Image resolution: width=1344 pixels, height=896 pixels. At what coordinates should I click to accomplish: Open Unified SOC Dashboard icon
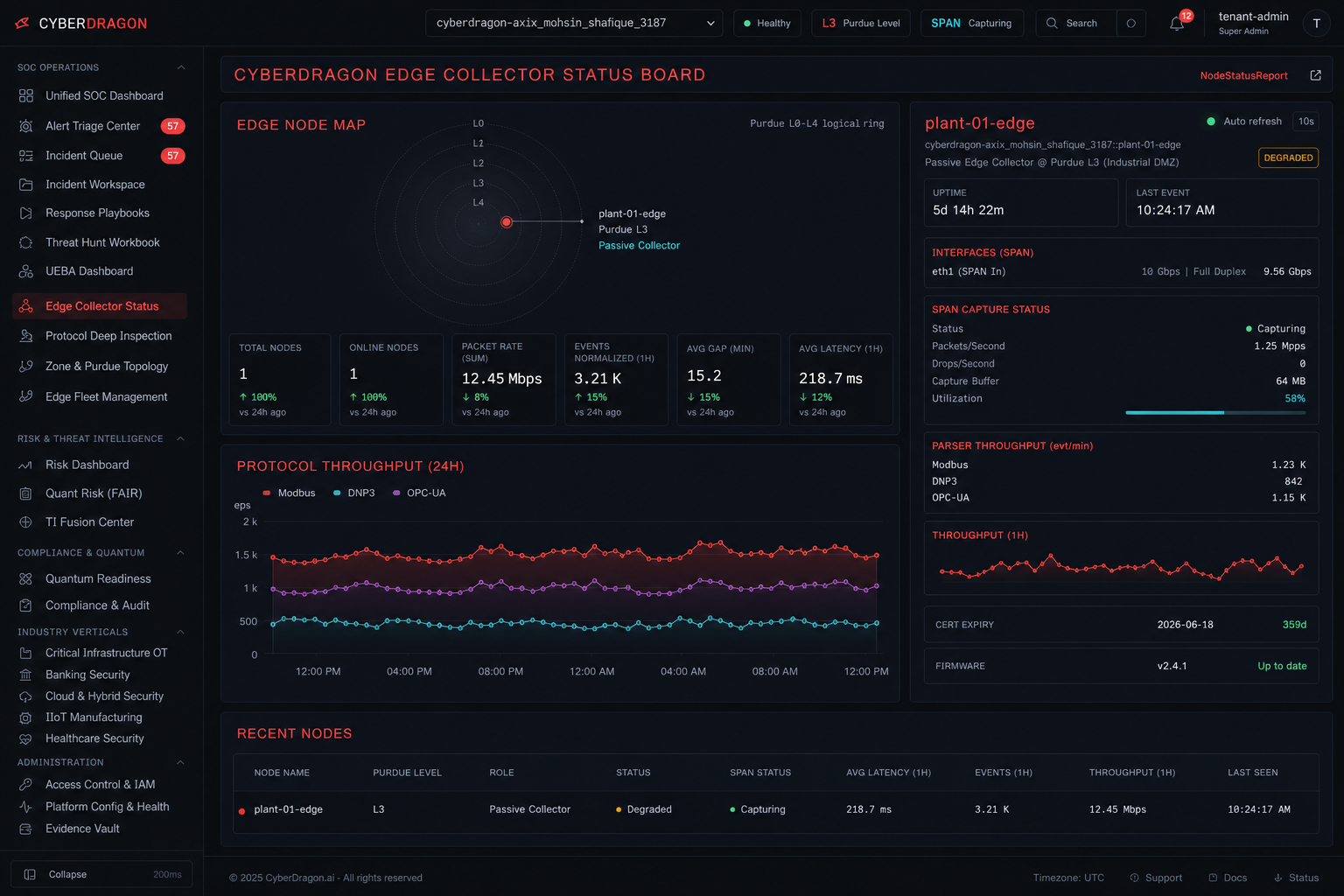(x=26, y=95)
